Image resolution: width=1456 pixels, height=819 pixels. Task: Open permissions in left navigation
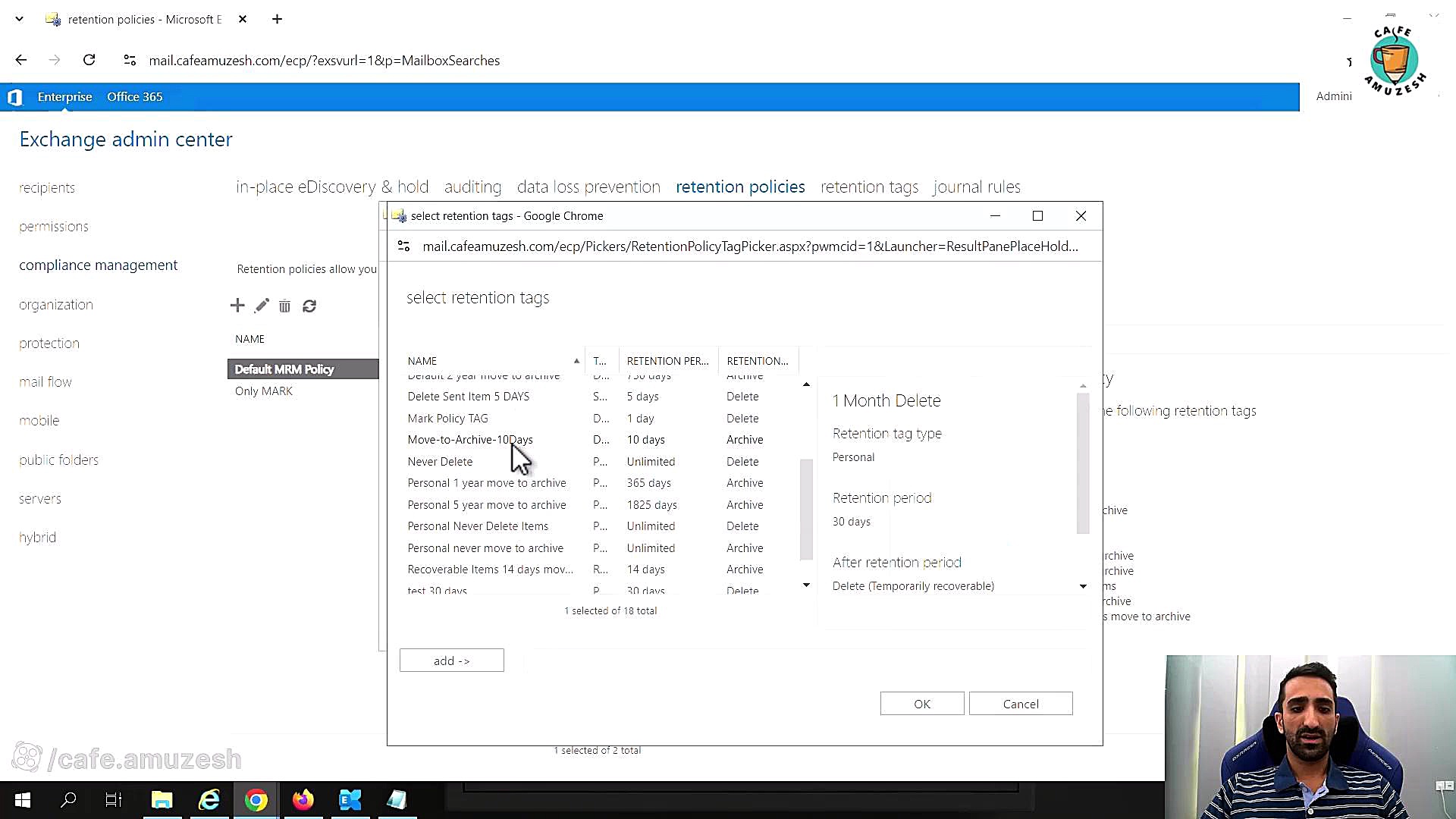point(54,227)
